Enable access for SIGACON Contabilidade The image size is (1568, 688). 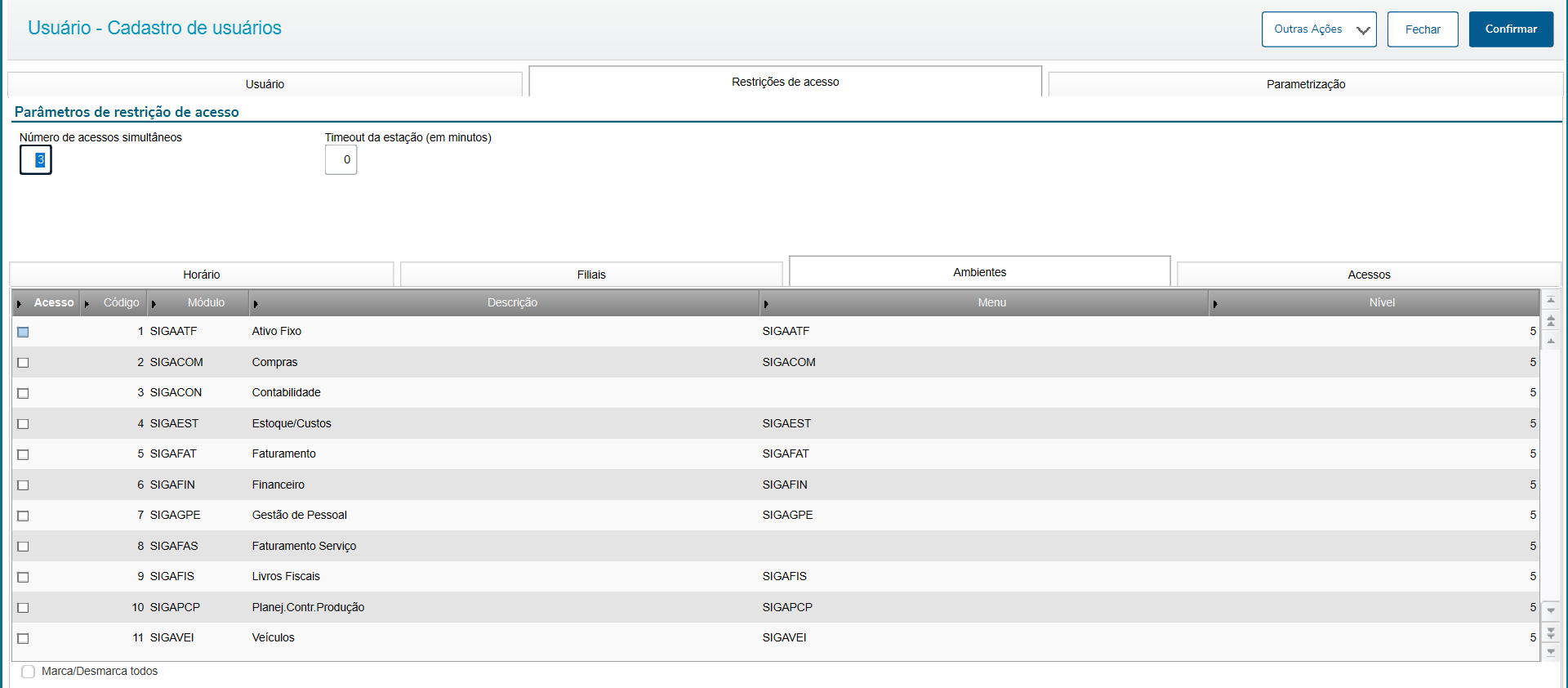23,393
